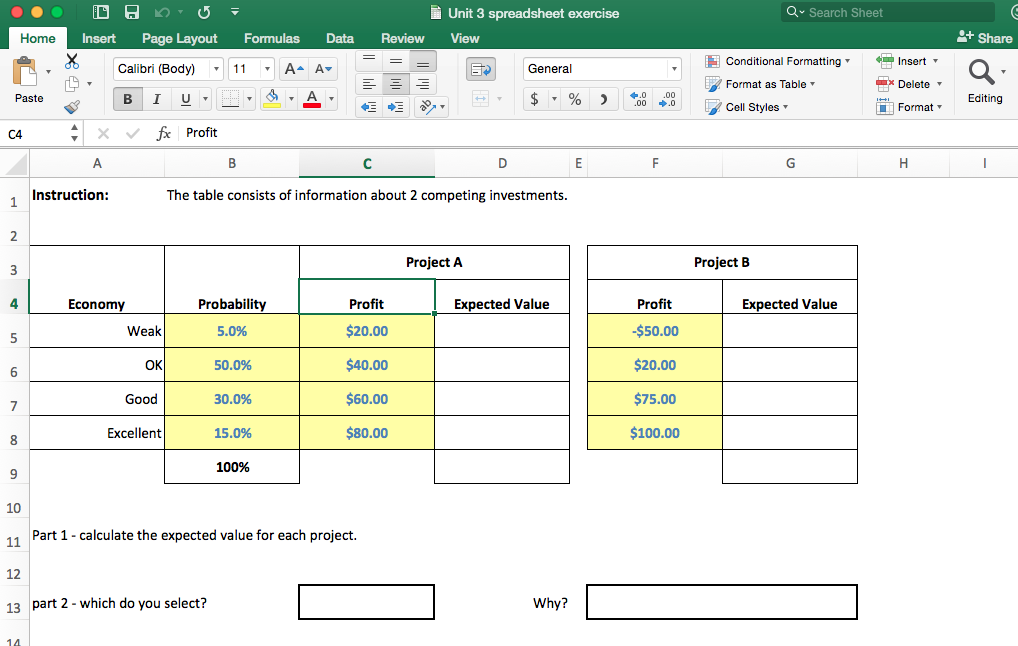The width and height of the screenshot is (1018, 646).
Task: Apply percent style formatting
Action: (x=576, y=100)
